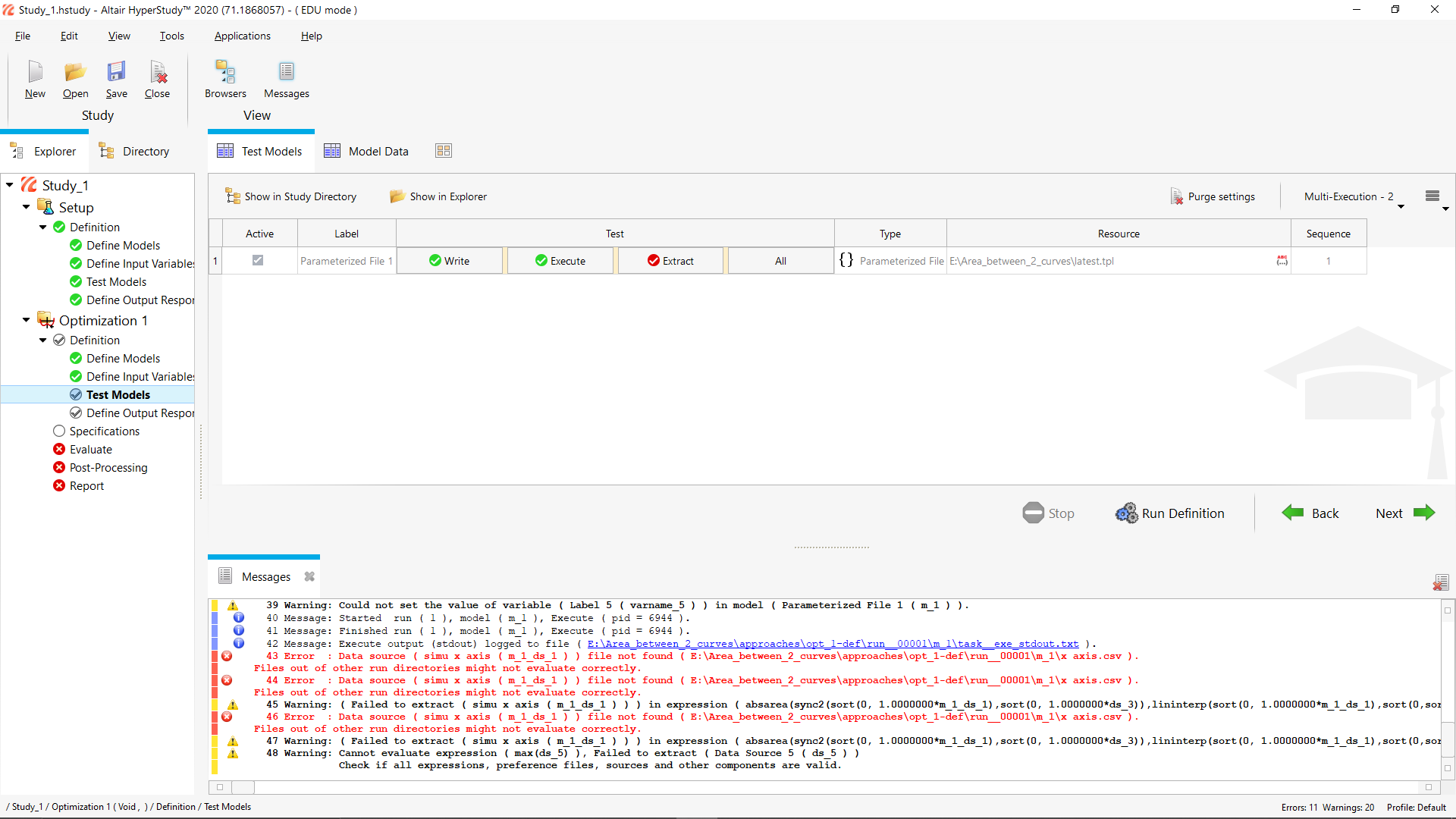
Task: Click the Optimization 1 approach icon
Action: 46,320
